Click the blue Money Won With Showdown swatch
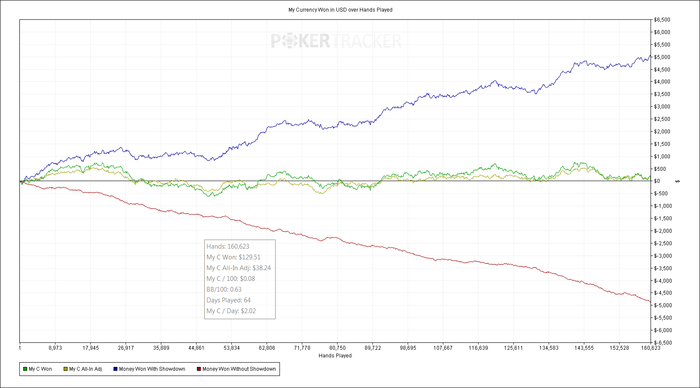Image resolution: width=700 pixels, height=388 pixels. point(116,369)
